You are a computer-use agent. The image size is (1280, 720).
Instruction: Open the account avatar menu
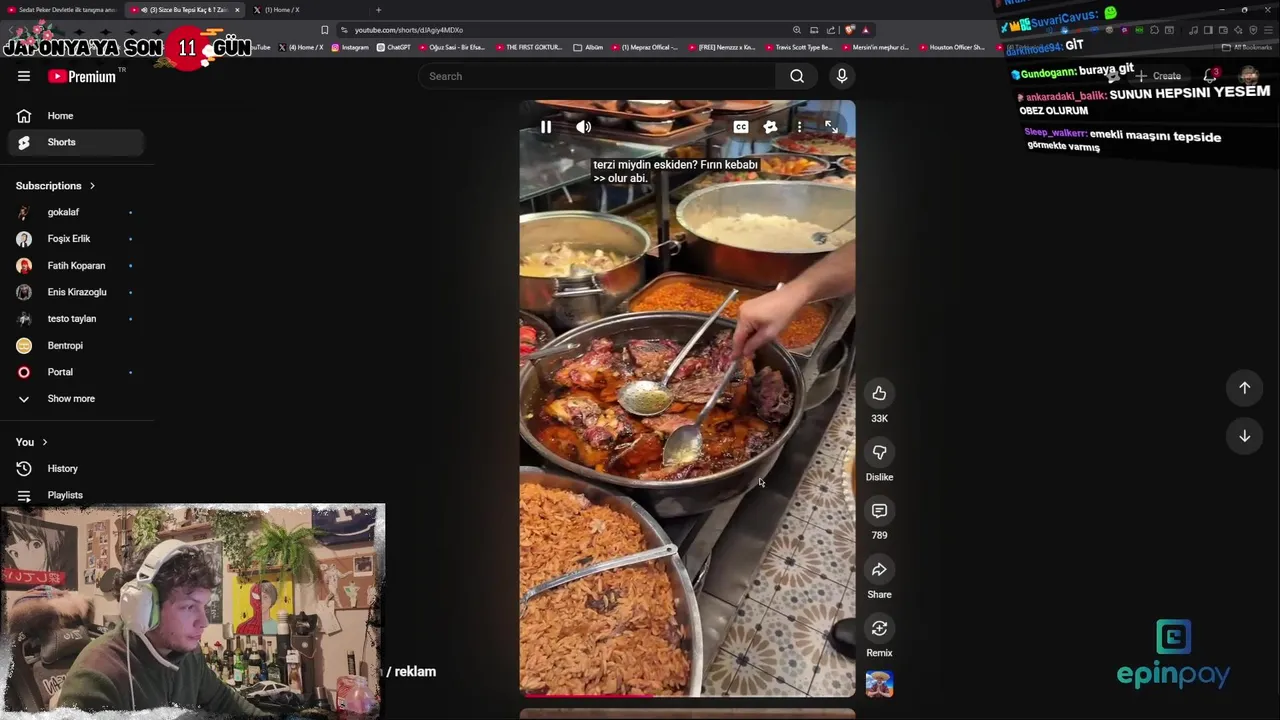pos(1248,76)
